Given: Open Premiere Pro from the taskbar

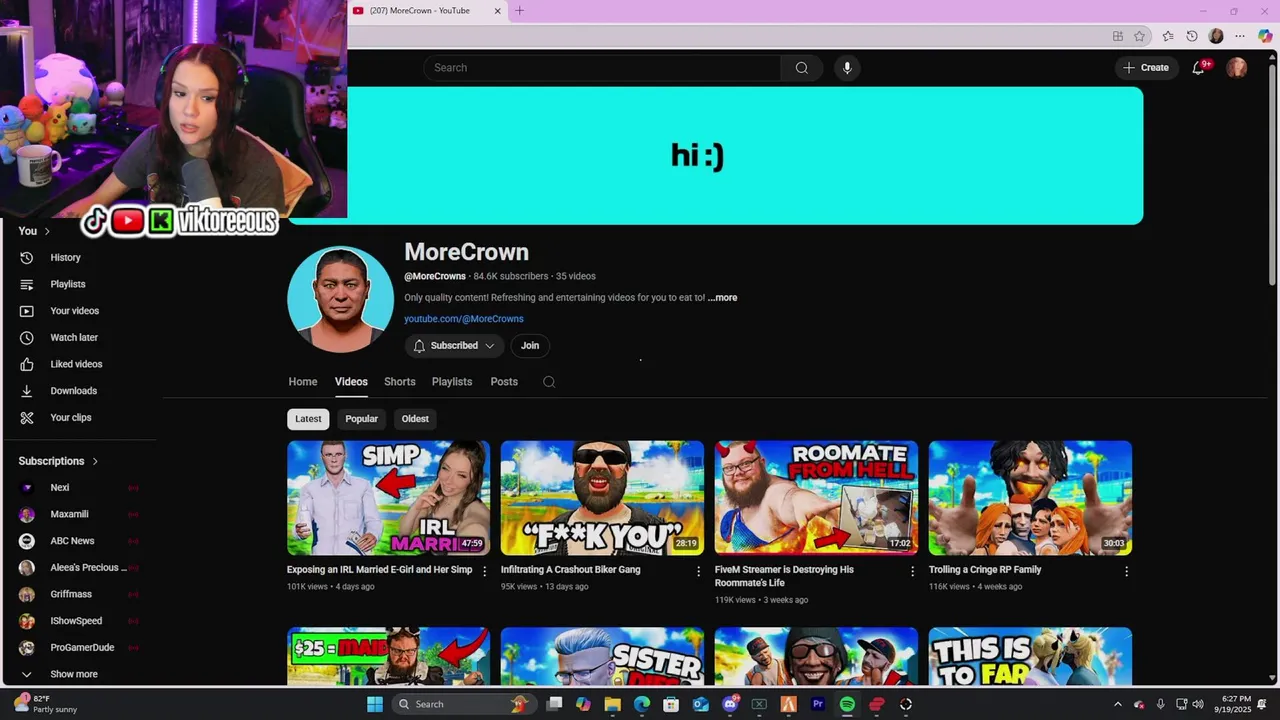Looking at the screenshot, I should point(818,704).
